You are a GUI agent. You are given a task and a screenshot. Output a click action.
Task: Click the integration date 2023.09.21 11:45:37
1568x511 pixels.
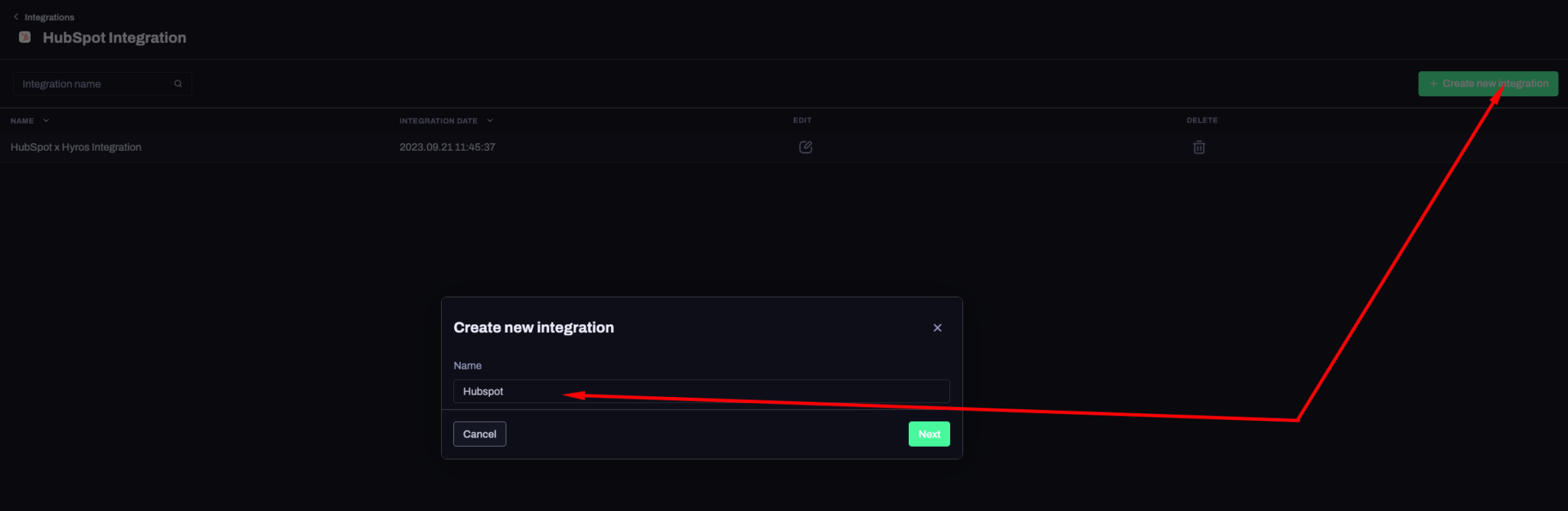(447, 147)
